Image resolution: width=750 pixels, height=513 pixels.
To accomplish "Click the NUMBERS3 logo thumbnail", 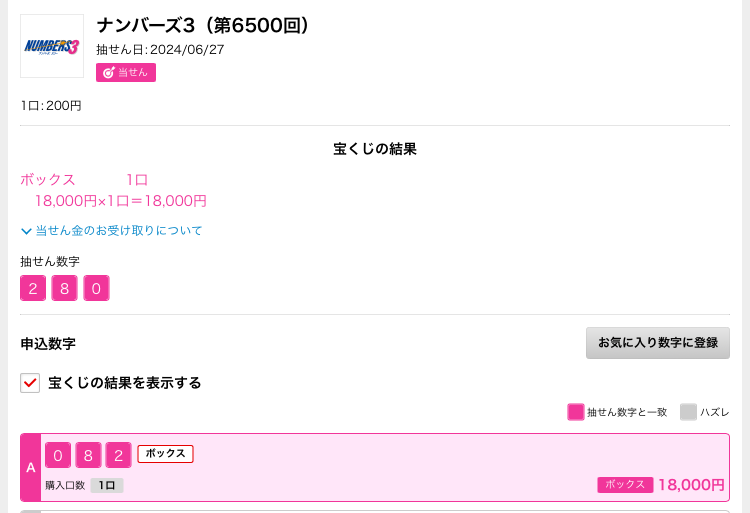I will pos(52,46).
